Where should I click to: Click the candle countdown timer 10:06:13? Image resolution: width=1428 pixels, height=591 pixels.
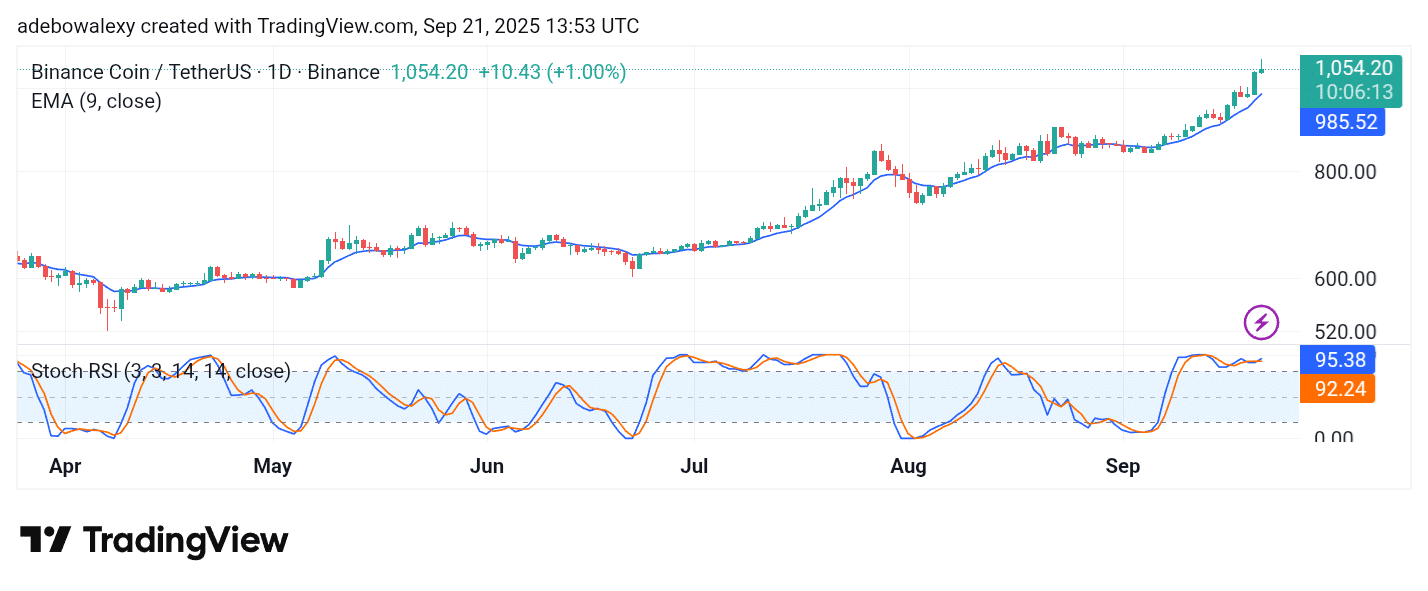point(1353,92)
